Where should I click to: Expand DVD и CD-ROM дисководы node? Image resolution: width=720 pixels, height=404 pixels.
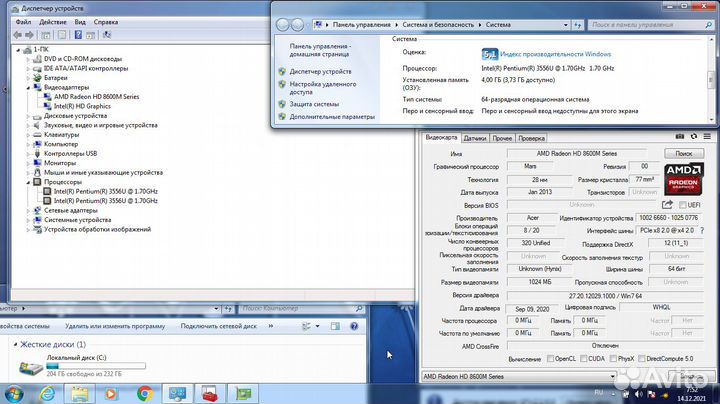pos(28,59)
